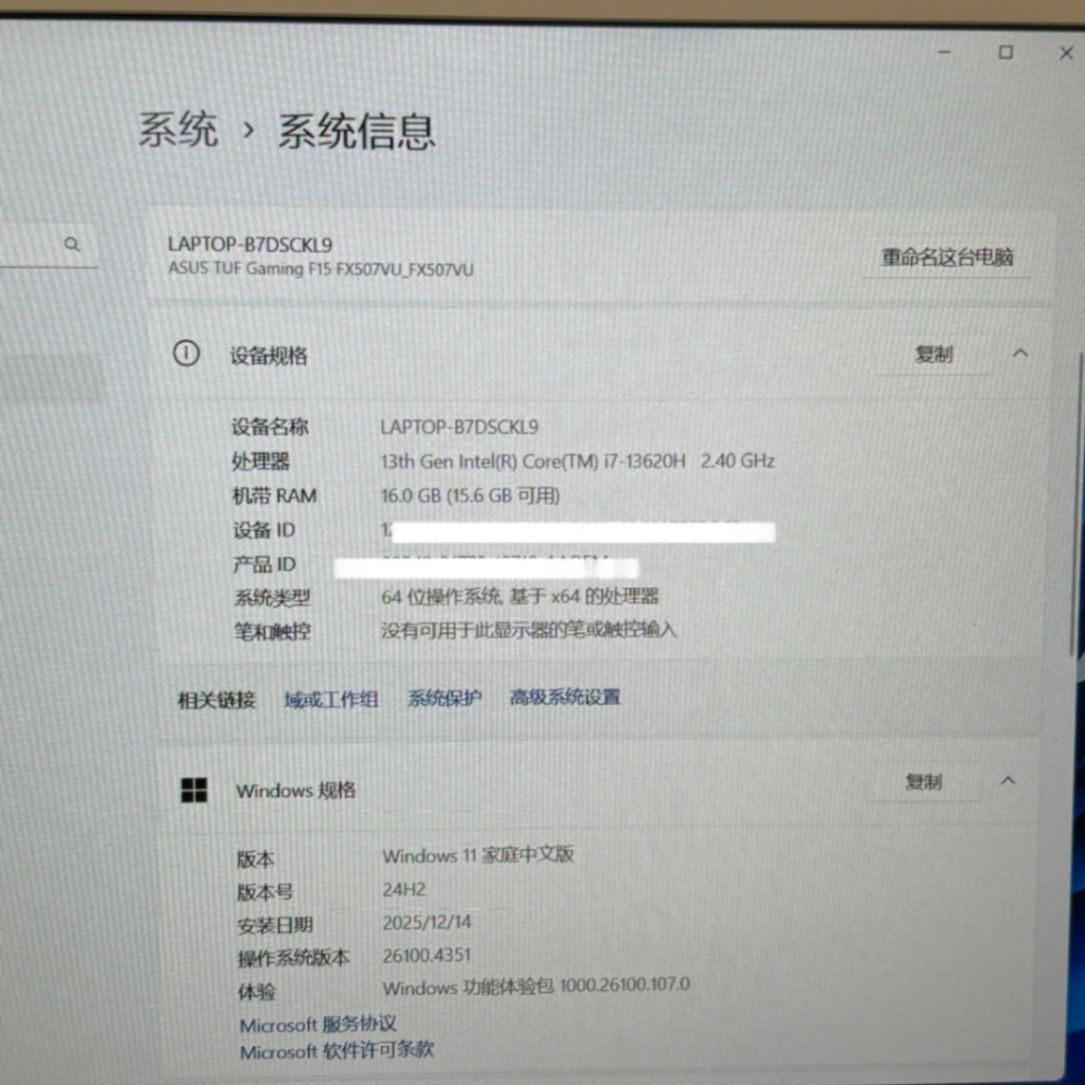The width and height of the screenshot is (1085, 1085).
Task: Click the vertical scrollbar on right edge
Action: coord(1076,500)
